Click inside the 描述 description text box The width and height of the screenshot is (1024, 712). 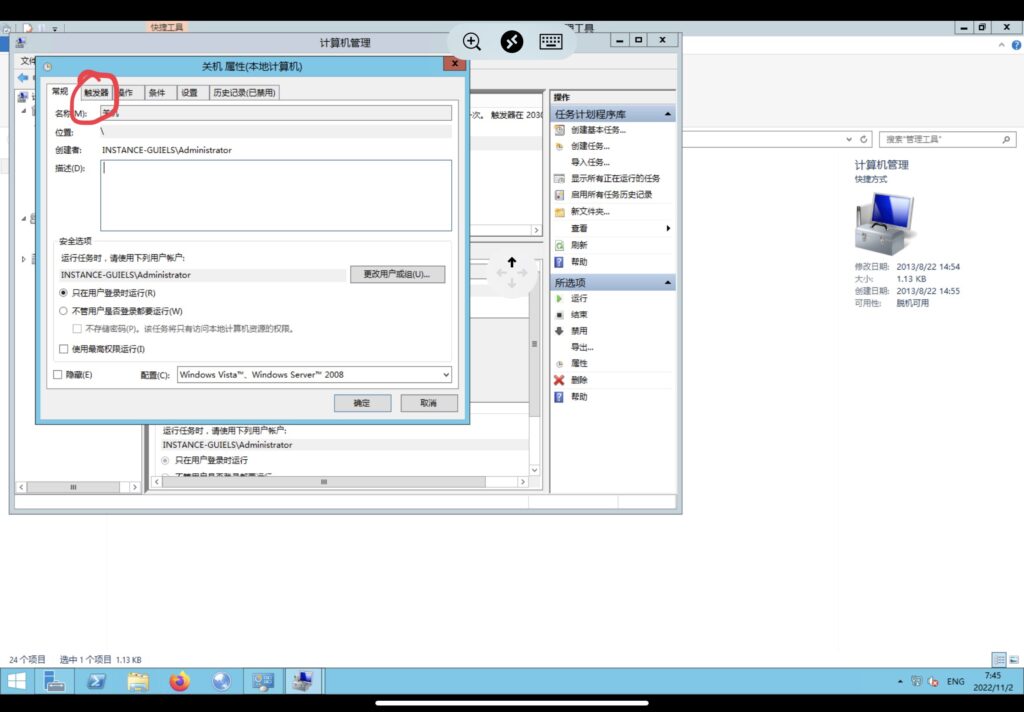point(275,195)
